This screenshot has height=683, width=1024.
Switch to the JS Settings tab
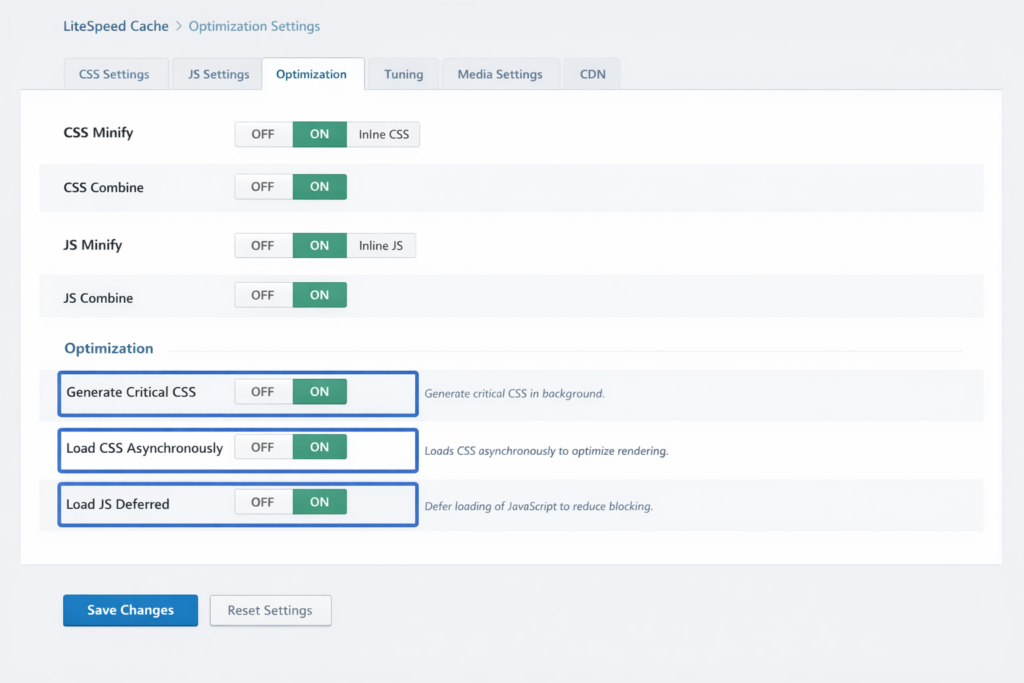click(218, 74)
